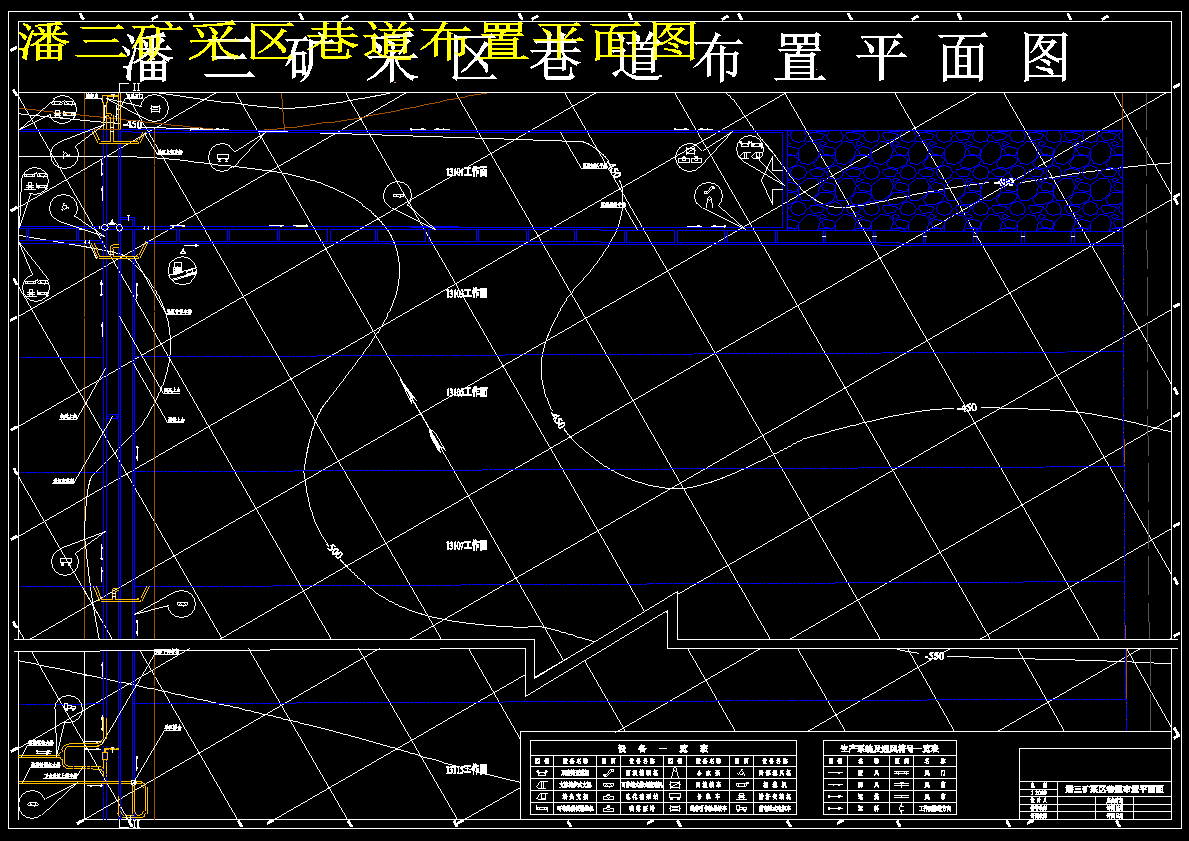Select the return airflow arrow in the ventilation legend
Viewport: 1189px width, 841px height.
(835, 784)
